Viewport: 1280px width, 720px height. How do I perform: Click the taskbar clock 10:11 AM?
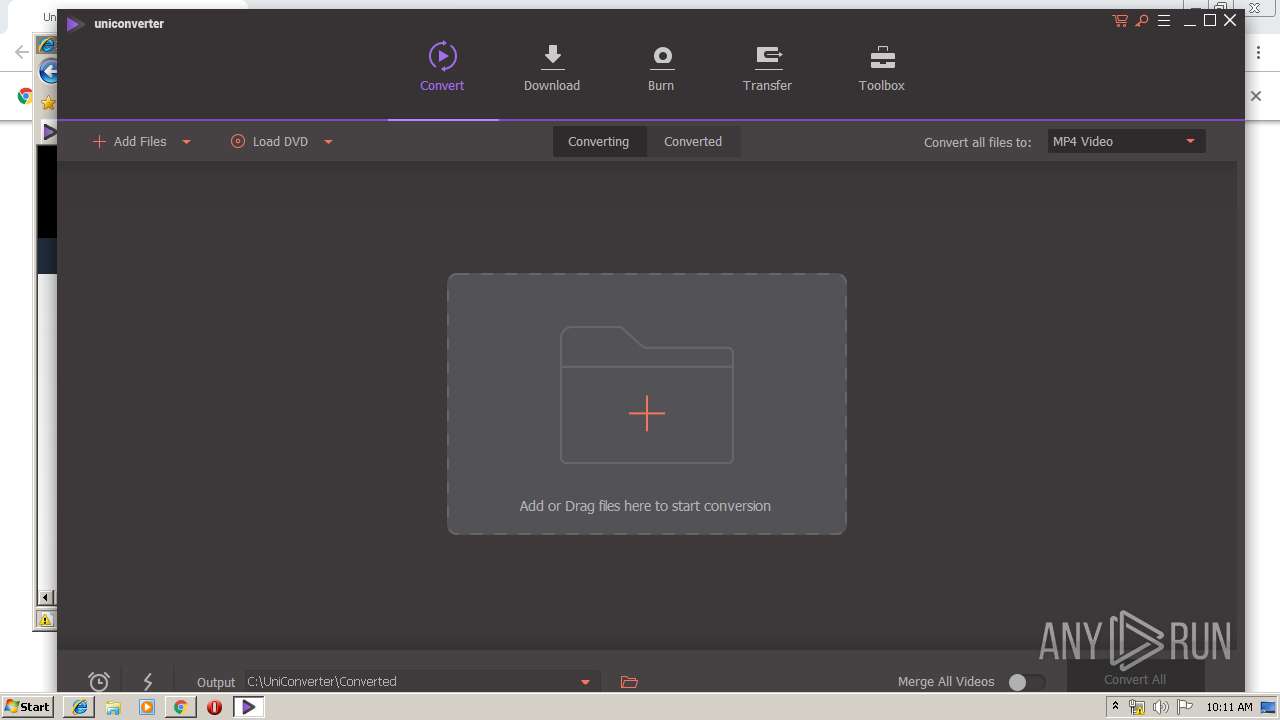pyautogui.click(x=1229, y=707)
